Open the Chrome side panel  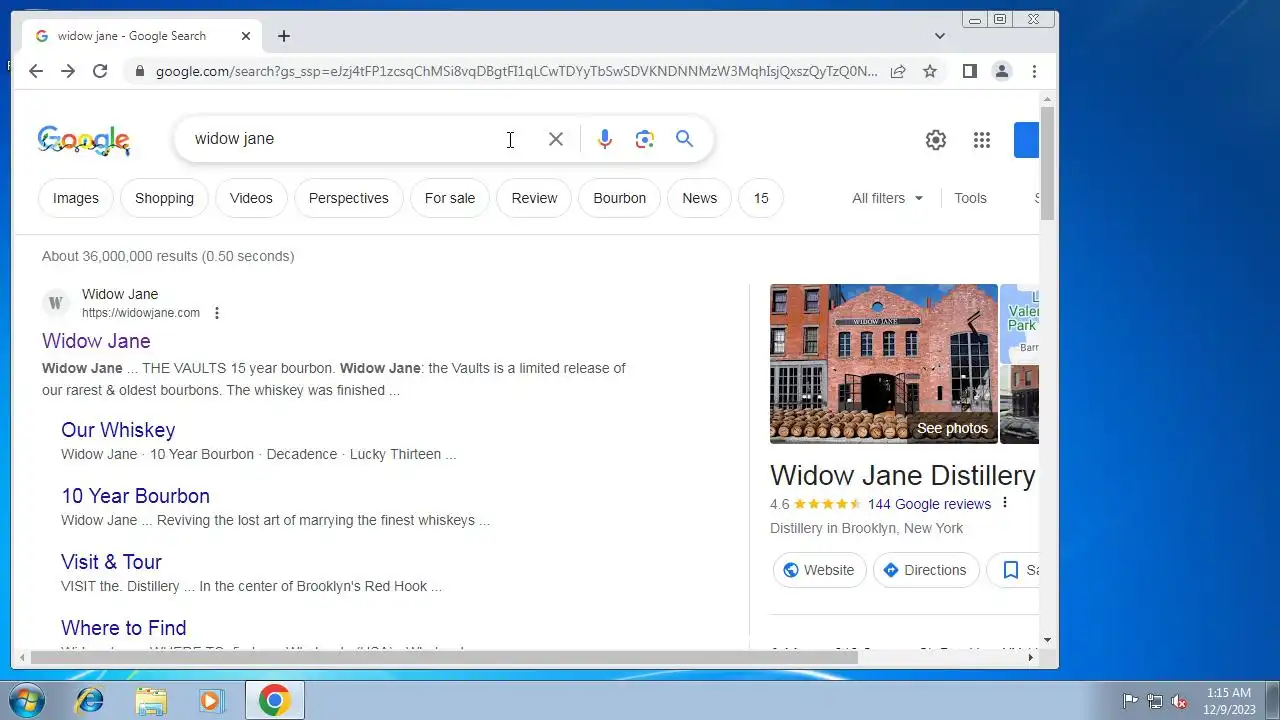pos(969,71)
